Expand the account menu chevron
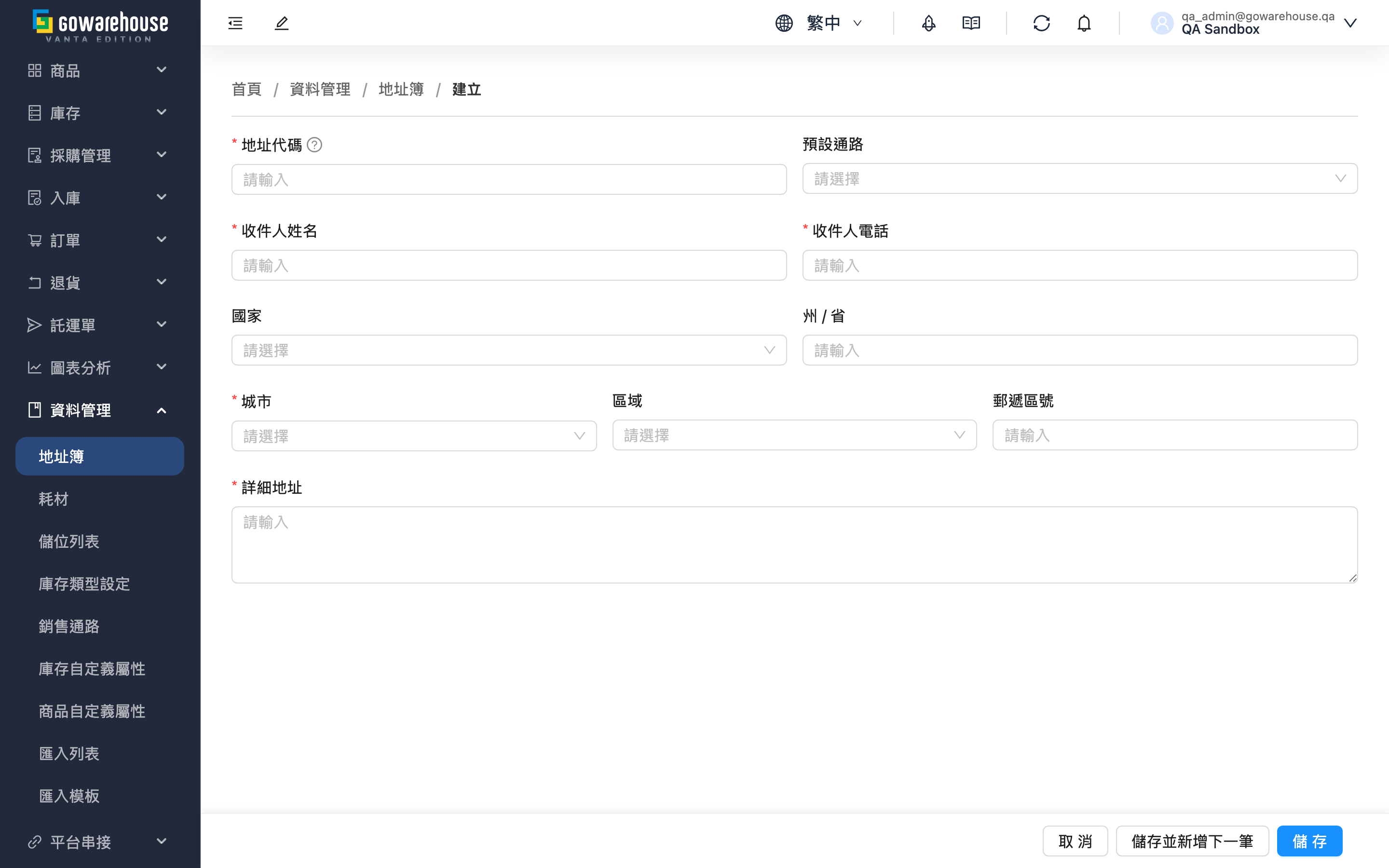 coord(1350,23)
